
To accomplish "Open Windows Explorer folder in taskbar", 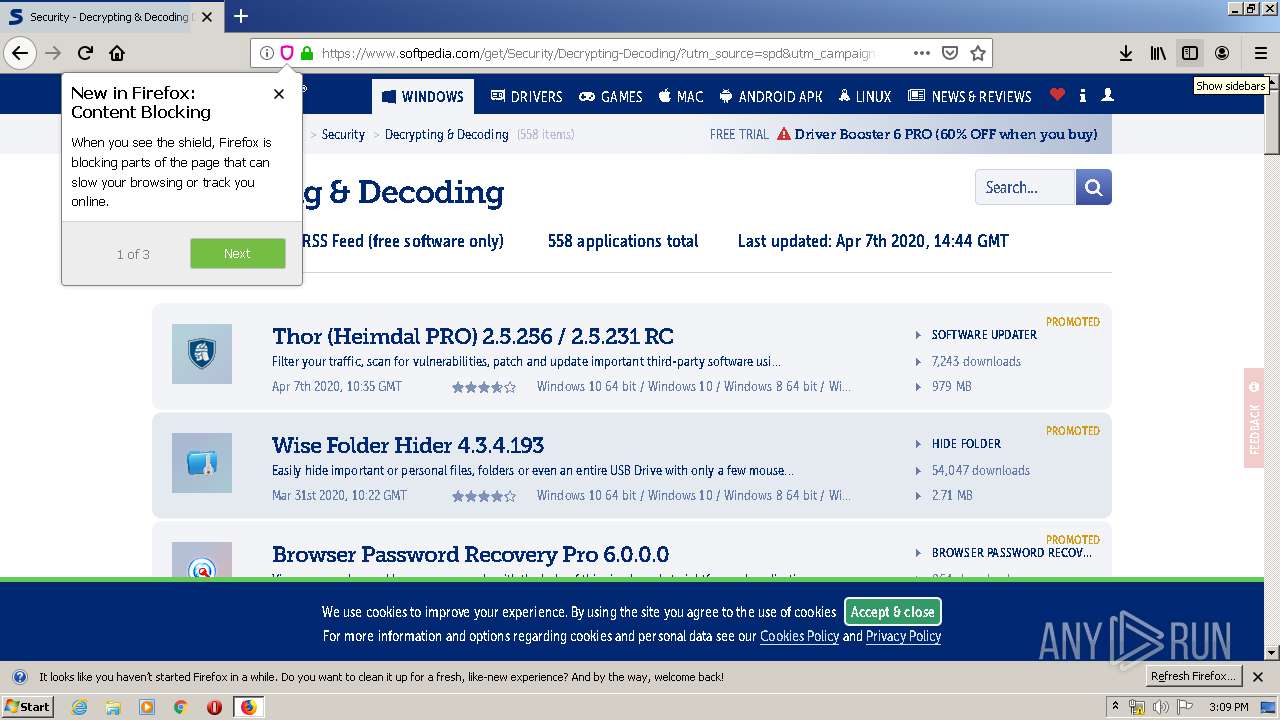I will pyautogui.click(x=113, y=707).
